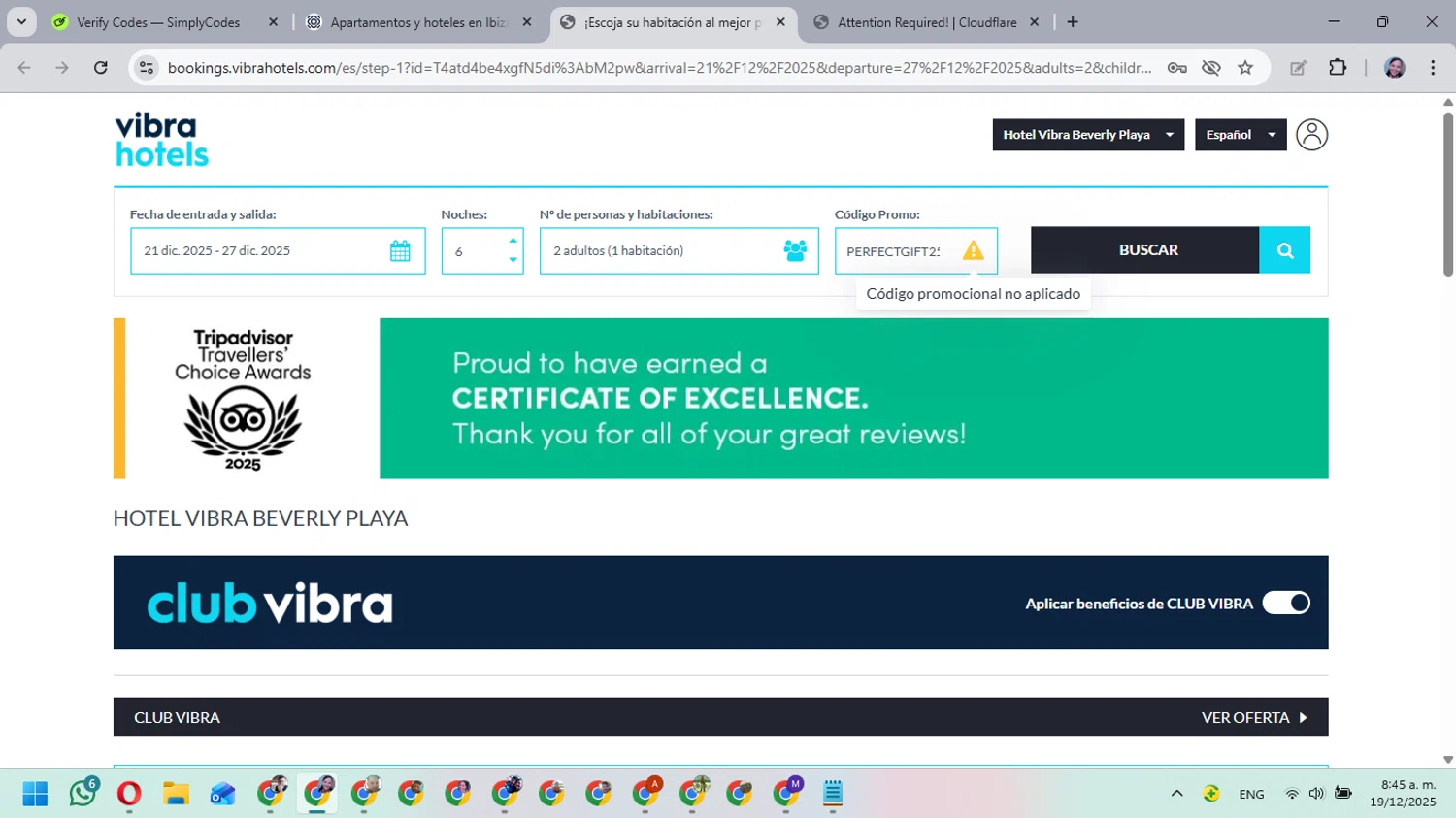Open the volume speaker icon
This screenshot has width=1456, height=818.
pos(1316,794)
